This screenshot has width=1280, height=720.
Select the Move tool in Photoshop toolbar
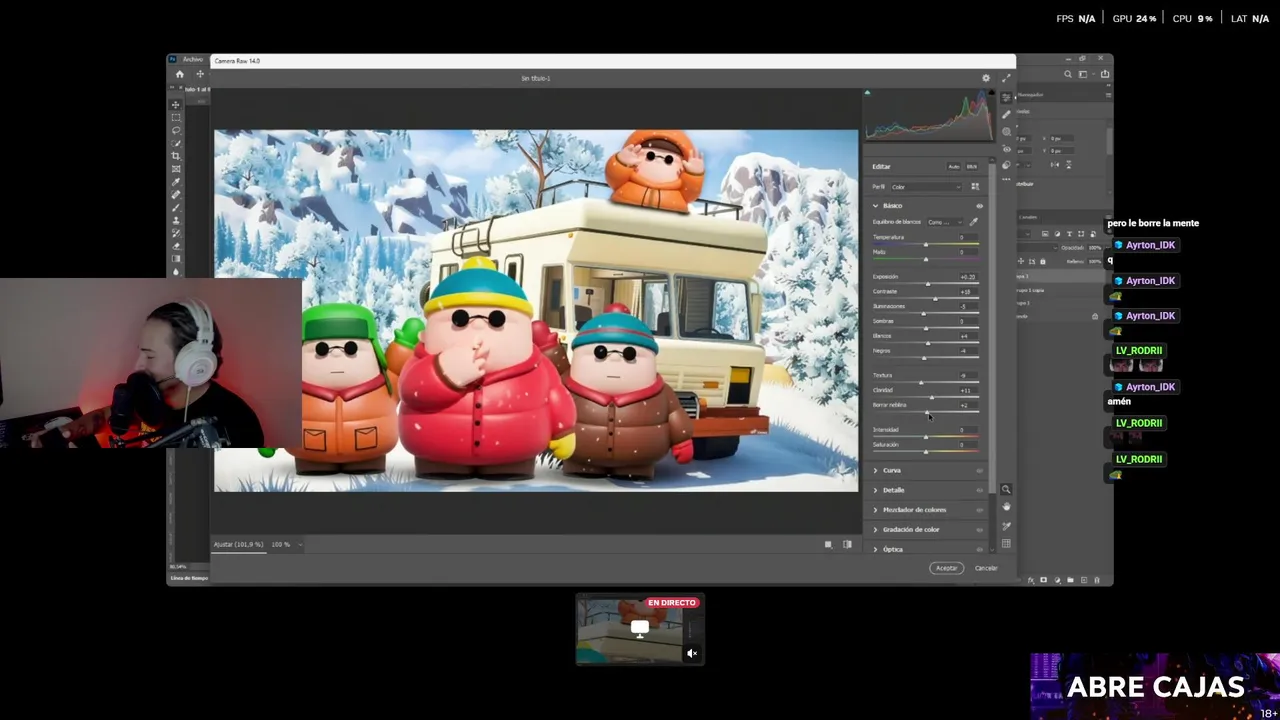[x=176, y=105]
